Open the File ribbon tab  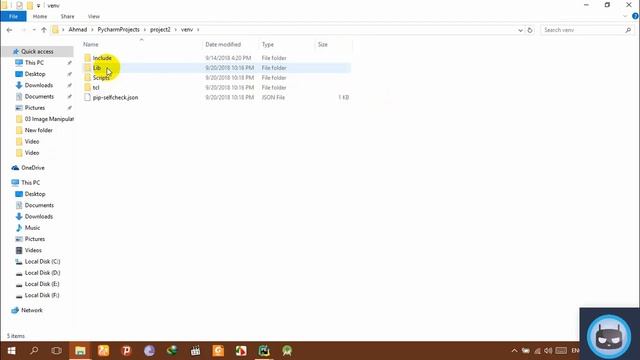13,16
